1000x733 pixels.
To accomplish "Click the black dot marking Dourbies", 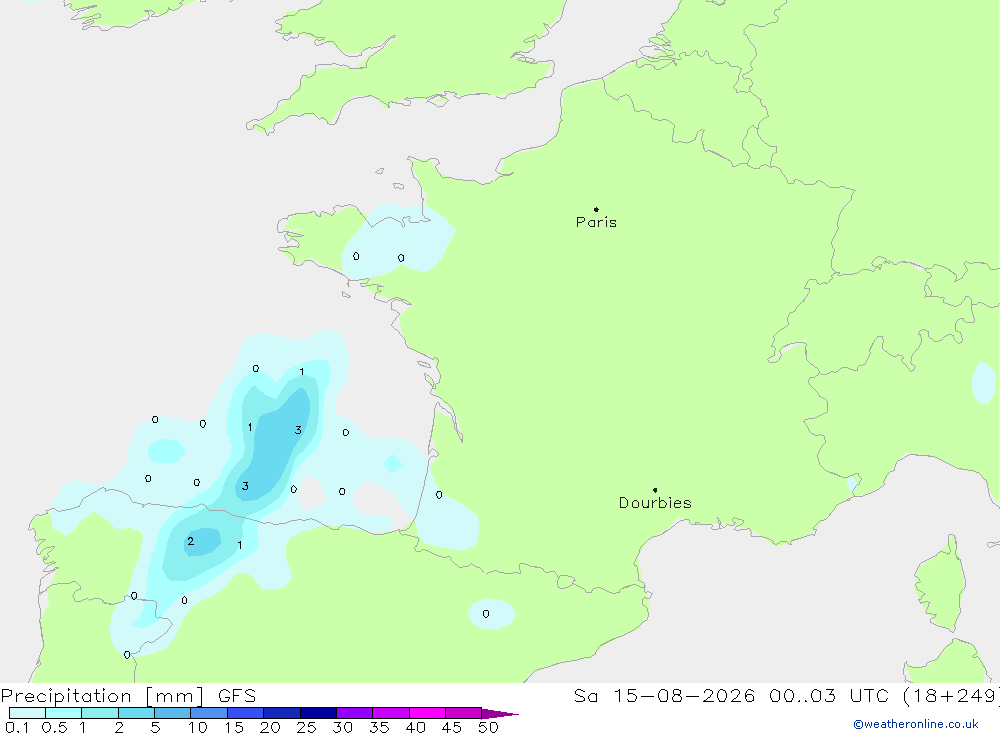I will [x=655, y=490].
